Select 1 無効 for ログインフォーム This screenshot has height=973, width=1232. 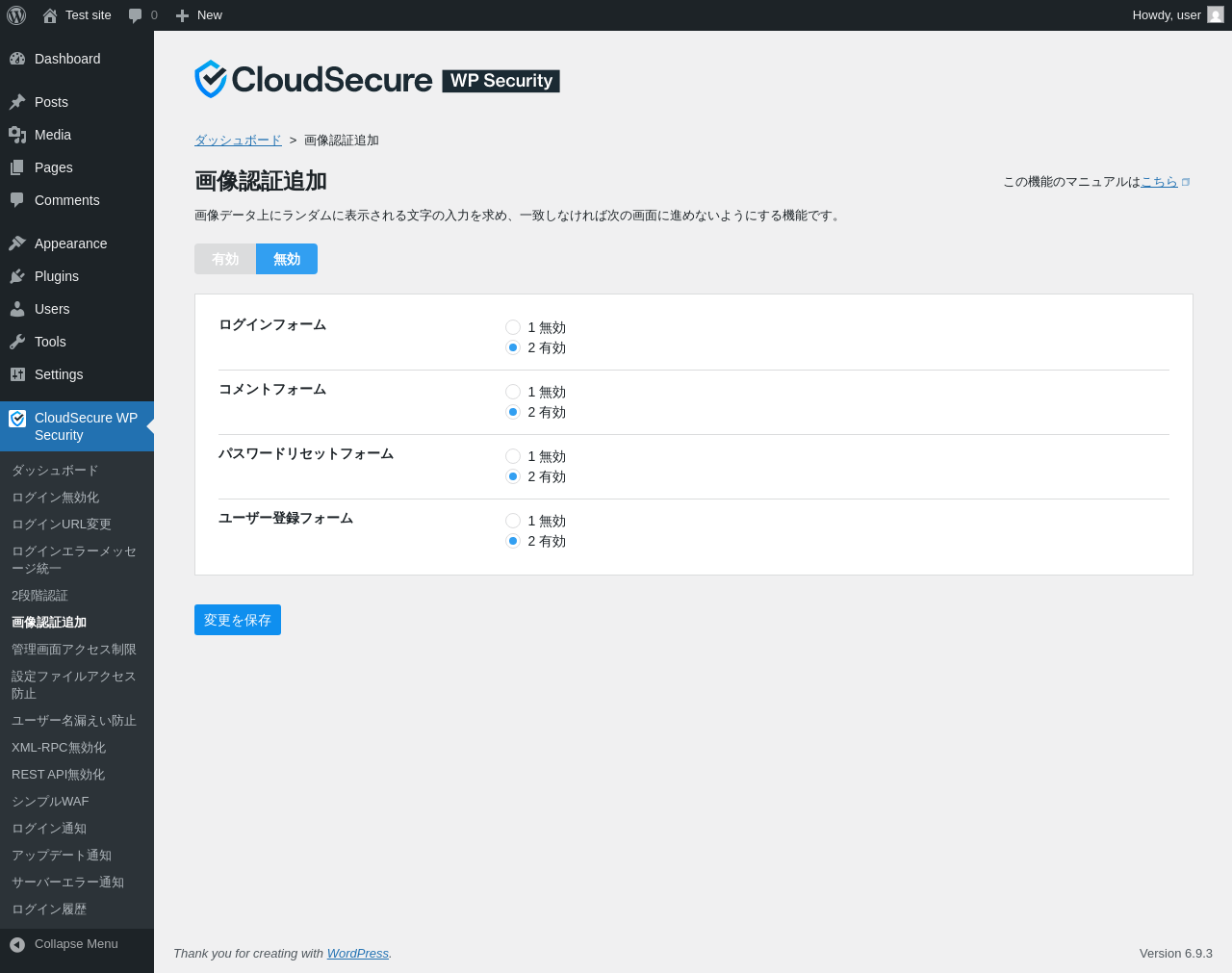(513, 327)
